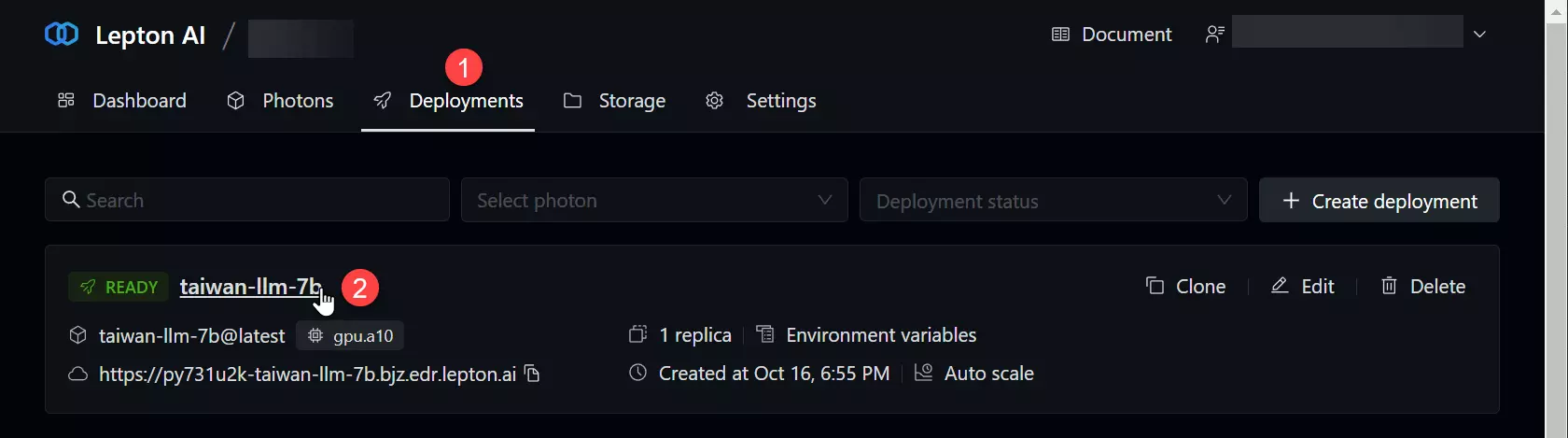Click the Auto scale chart icon
The image size is (1568, 438).
923,373
